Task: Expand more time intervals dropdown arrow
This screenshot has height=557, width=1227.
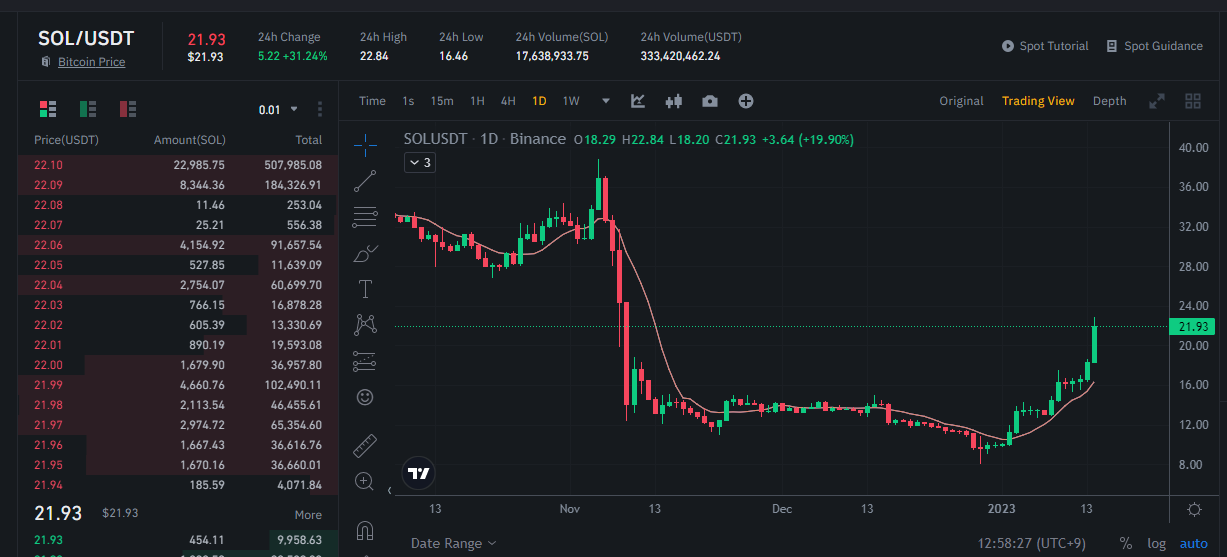Action: (606, 101)
